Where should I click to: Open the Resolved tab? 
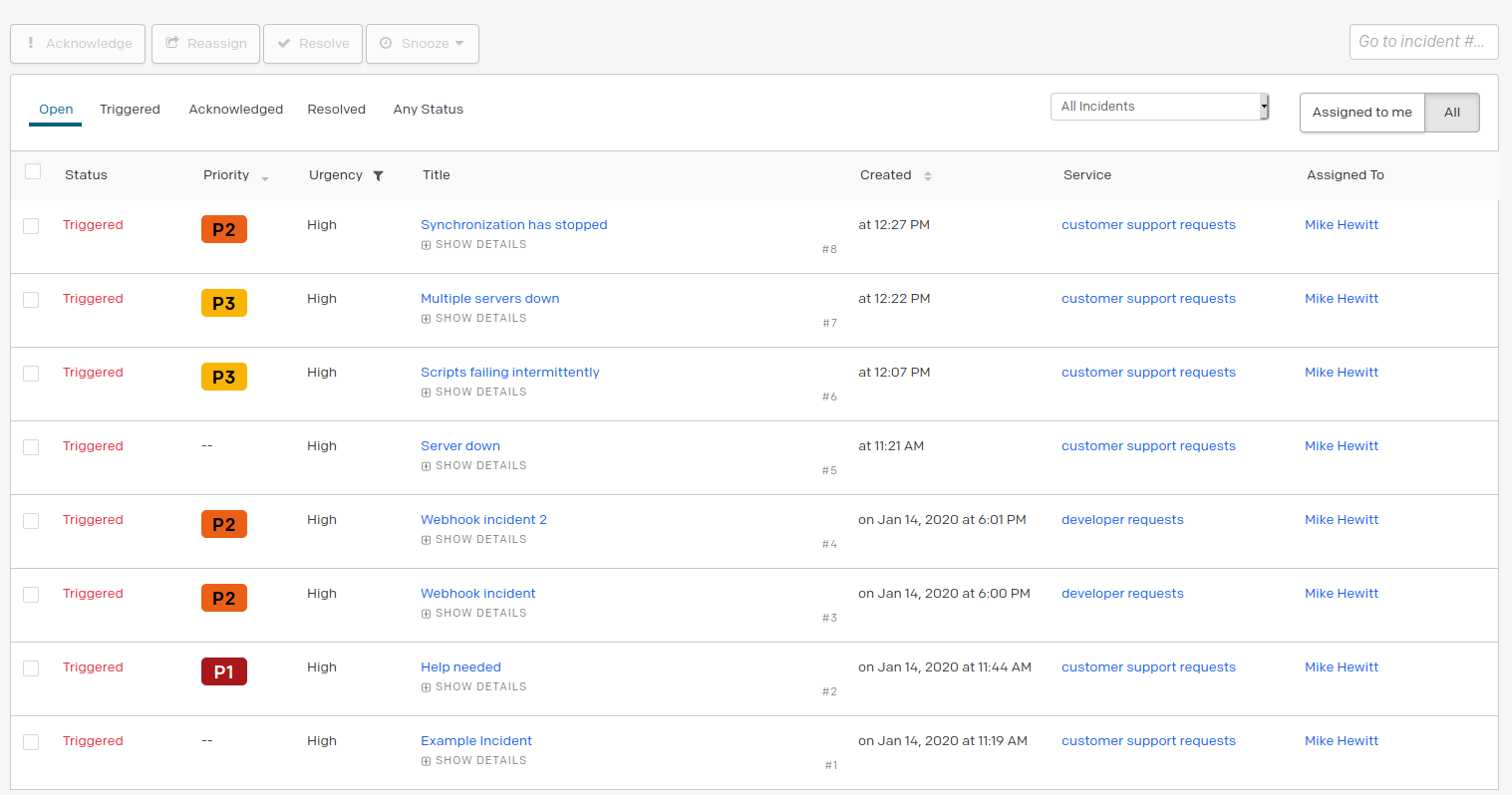(336, 109)
